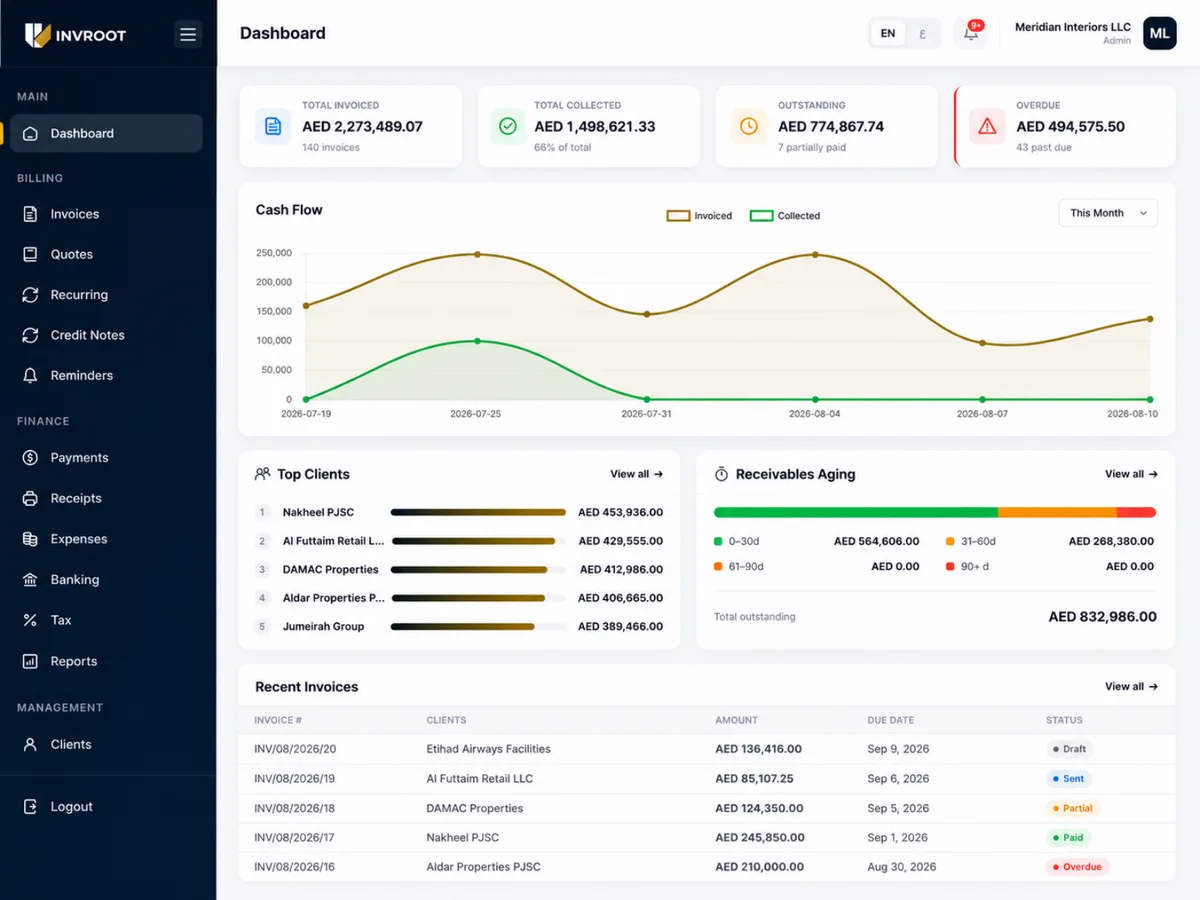Click the Overdue warning triangle icon
Image resolution: width=1200 pixels, height=900 pixels.
(x=987, y=126)
